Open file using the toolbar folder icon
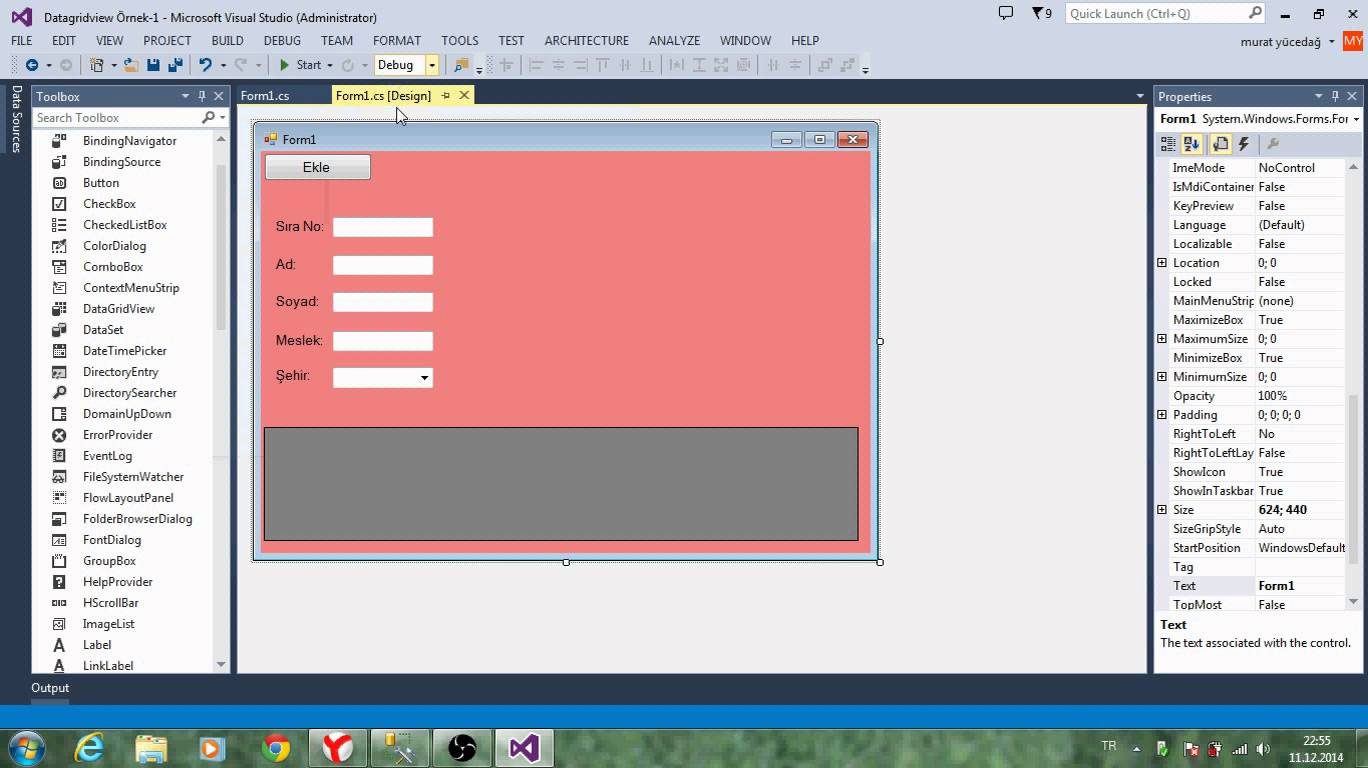 click(x=131, y=65)
